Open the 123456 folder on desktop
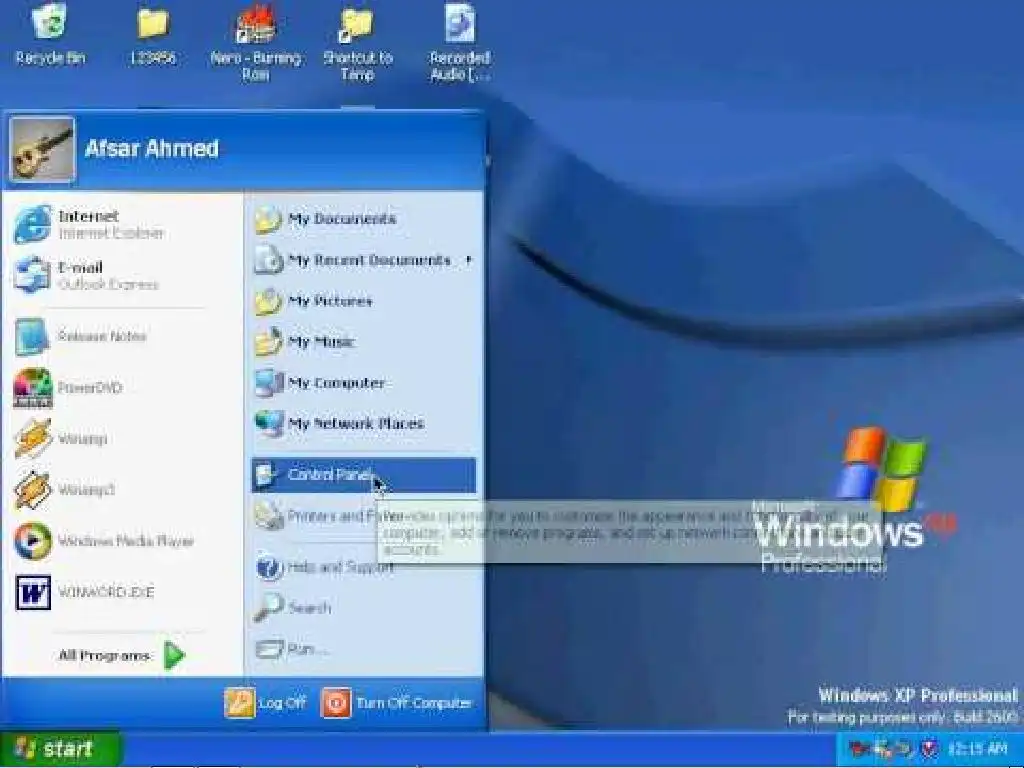 [x=153, y=34]
